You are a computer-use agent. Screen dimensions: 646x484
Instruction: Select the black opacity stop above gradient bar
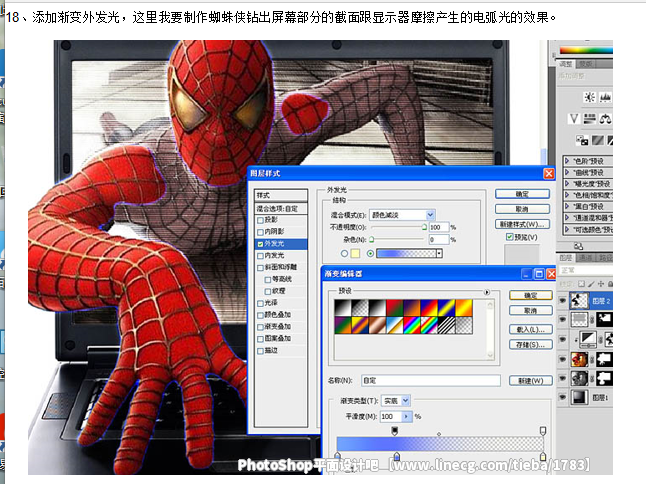pos(394,431)
